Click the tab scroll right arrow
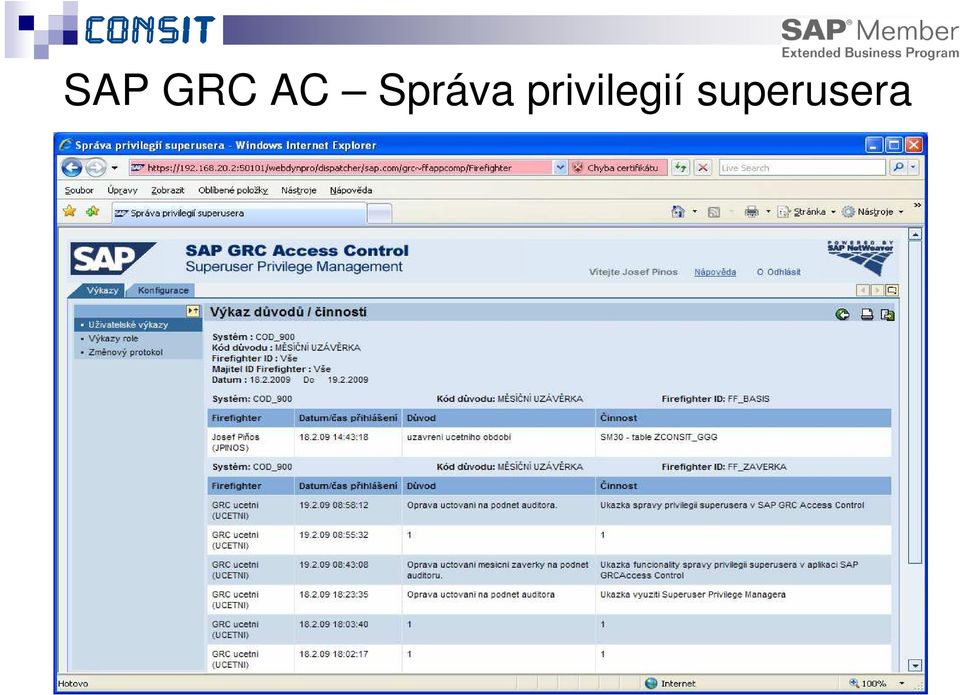 [x=877, y=290]
